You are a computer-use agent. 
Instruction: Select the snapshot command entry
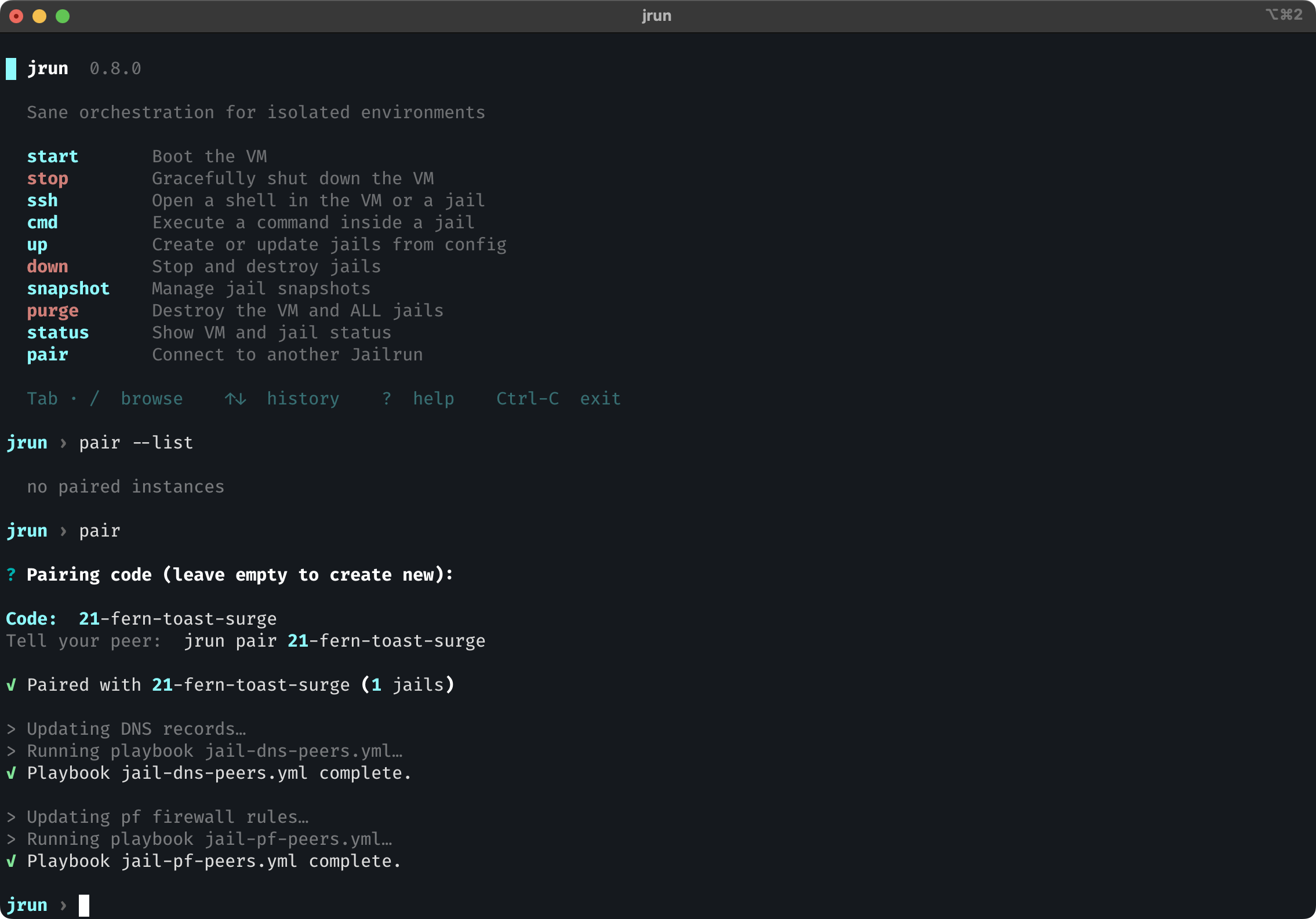click(68, 289)
